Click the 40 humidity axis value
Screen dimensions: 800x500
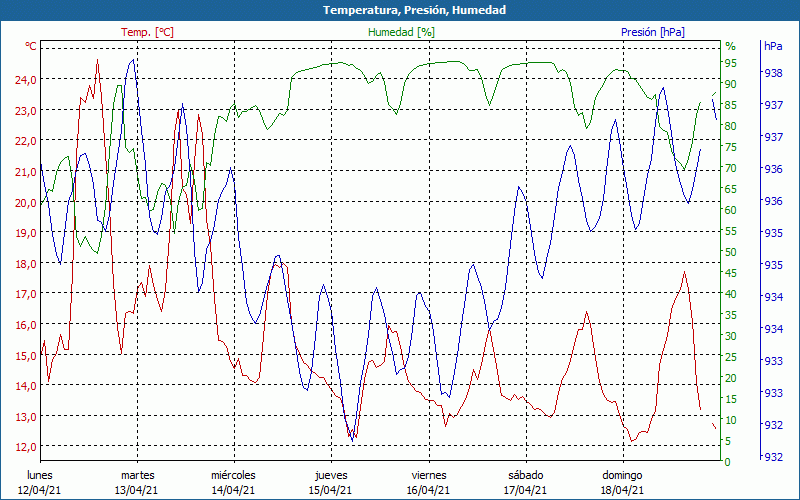731,294
